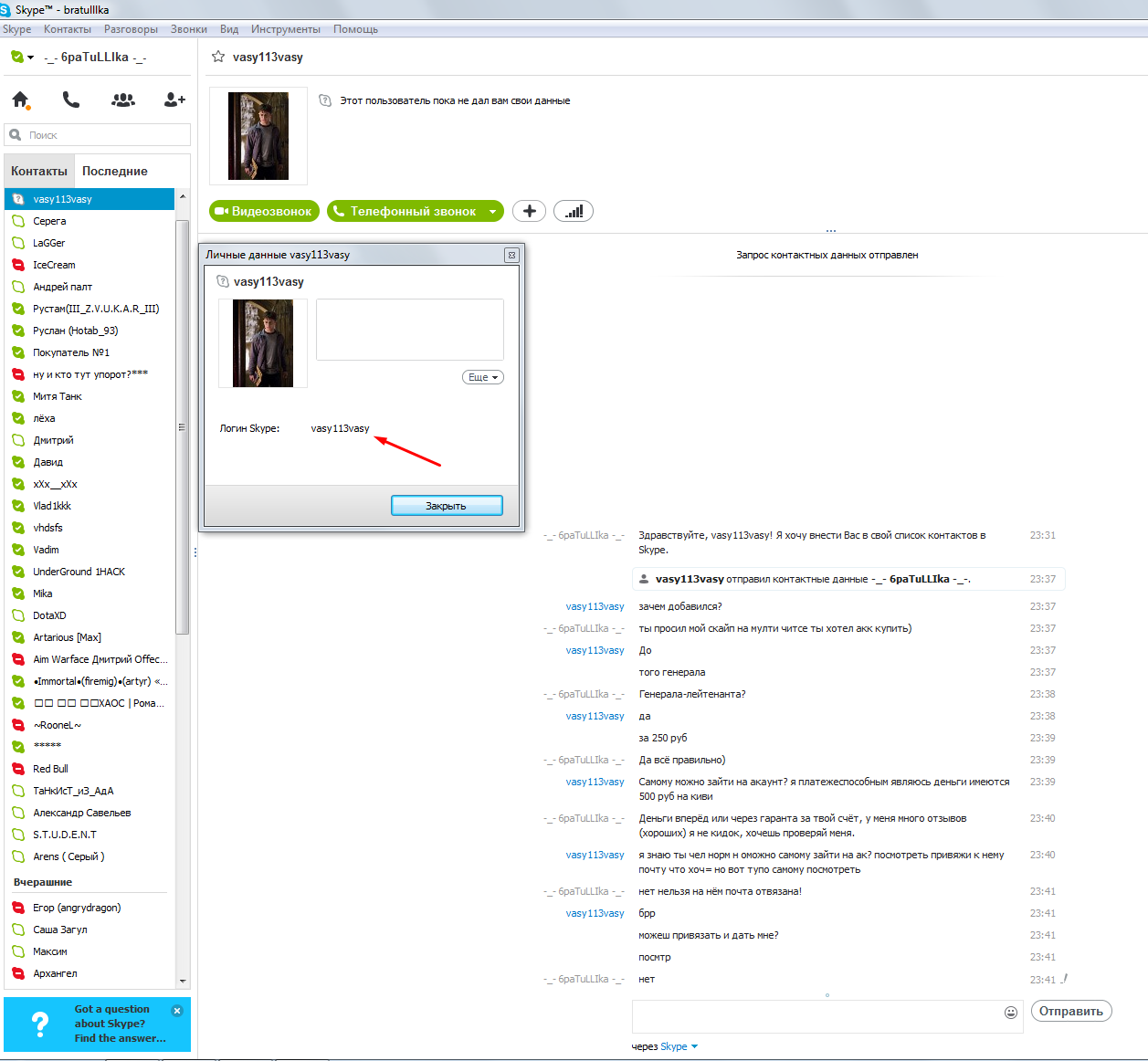
Task: Click the search magnifier icon
Action: [15, 135]
